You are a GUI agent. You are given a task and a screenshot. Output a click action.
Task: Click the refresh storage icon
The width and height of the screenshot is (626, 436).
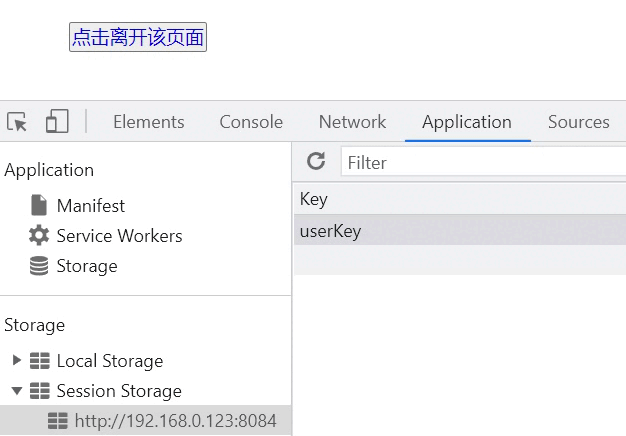316,161
